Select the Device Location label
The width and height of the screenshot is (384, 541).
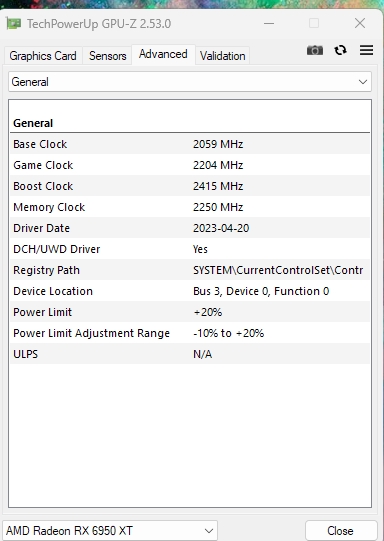click(53, 292)
